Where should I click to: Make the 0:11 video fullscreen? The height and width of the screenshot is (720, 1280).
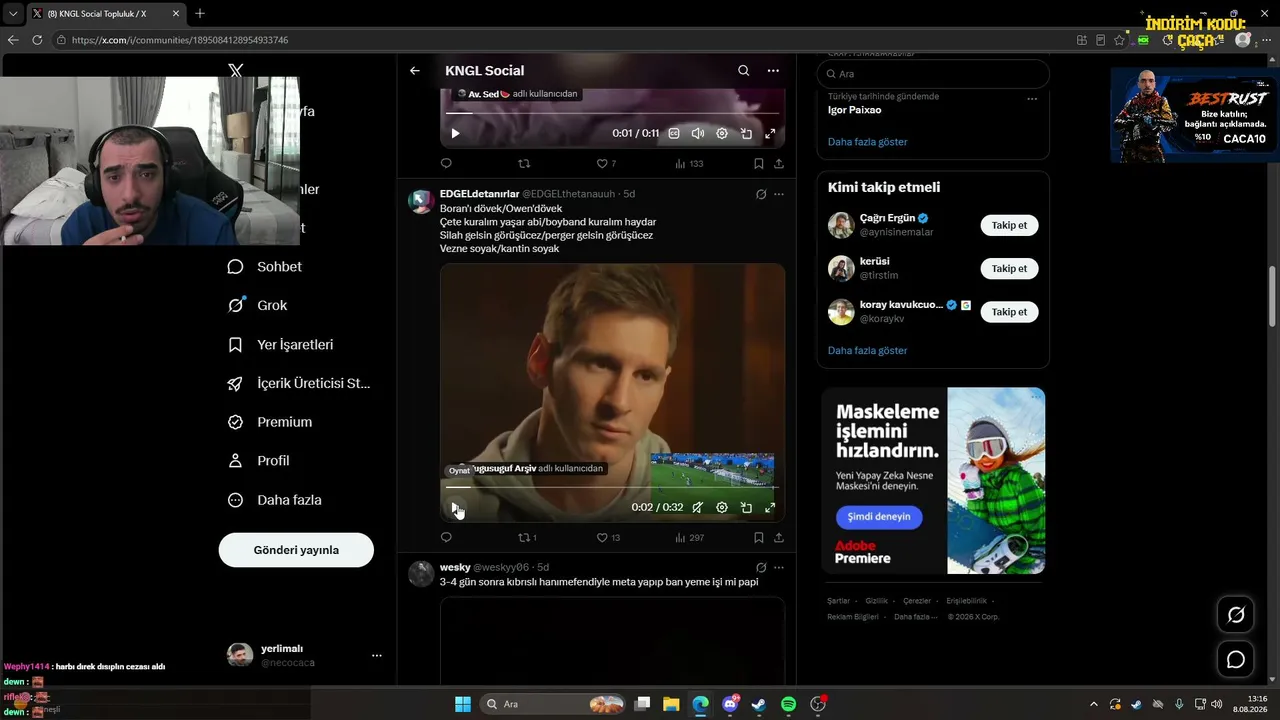tap(770, 133)
